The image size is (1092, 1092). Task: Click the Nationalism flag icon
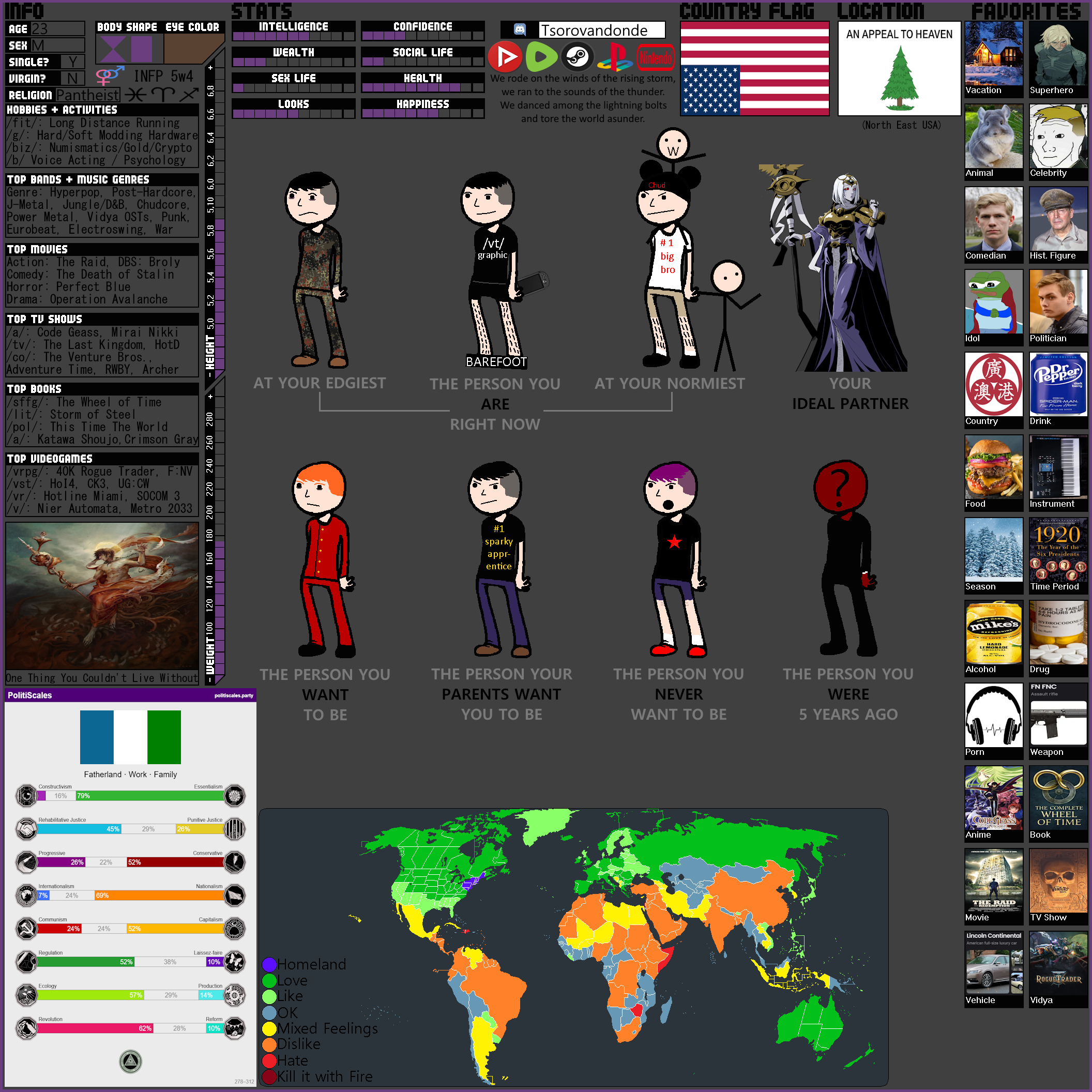click(x=235, y=896)
